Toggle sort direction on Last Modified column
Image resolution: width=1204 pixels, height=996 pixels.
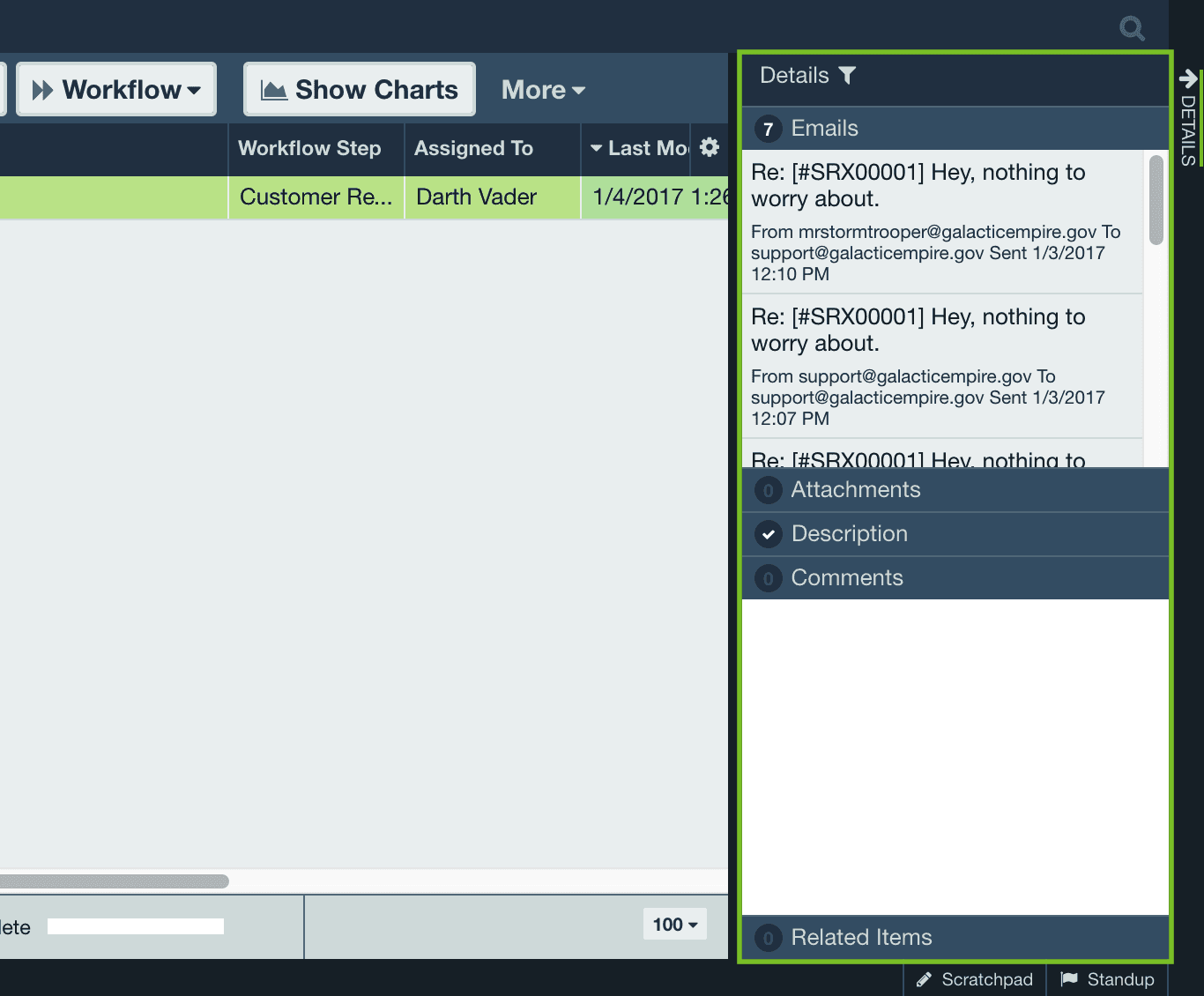coord(597,149)
